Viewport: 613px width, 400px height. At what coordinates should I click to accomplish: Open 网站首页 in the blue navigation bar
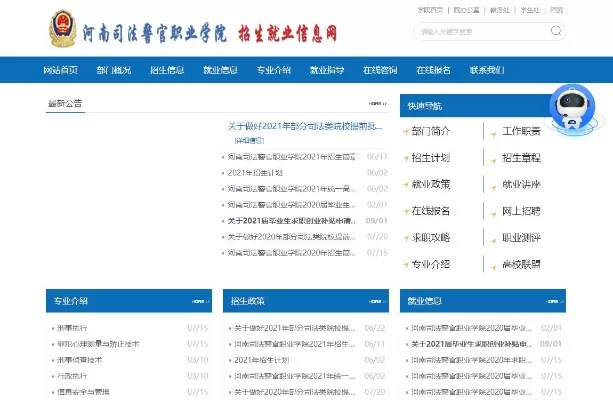pos(61,70)
